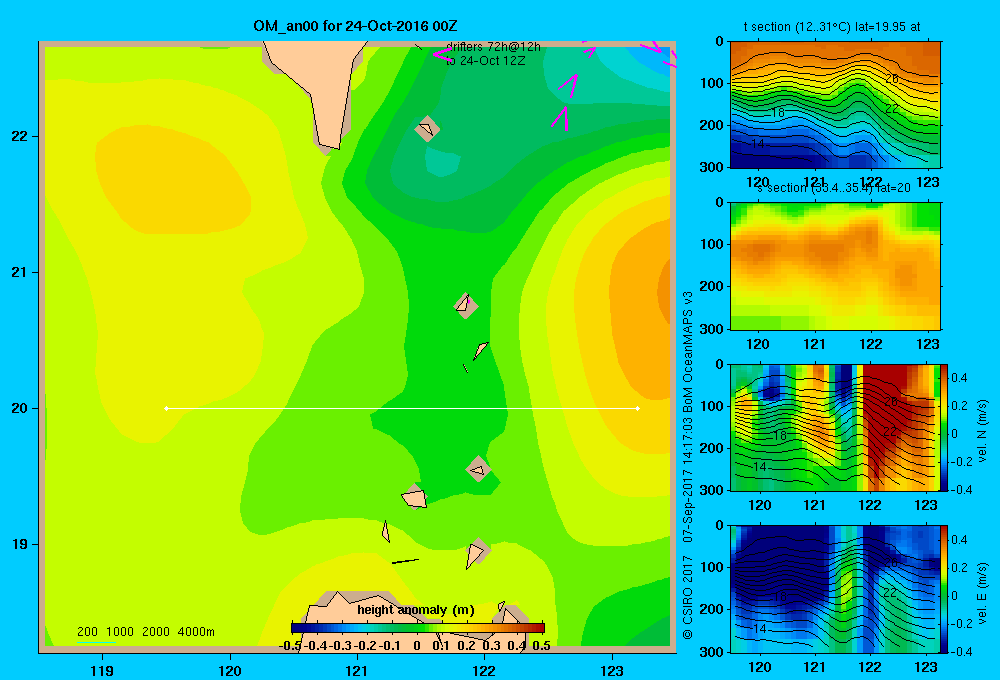Click the vel. E color scale bar
Screen dimensions: 1000x680
click(x=944, y=589)
